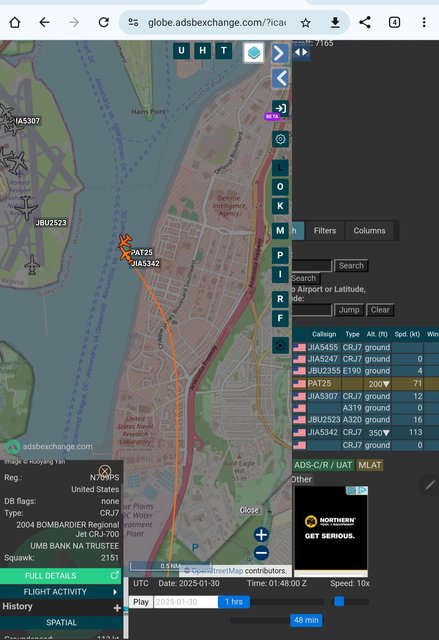
Task: Toggle the I map option
Action: click(x=280, y=274)
